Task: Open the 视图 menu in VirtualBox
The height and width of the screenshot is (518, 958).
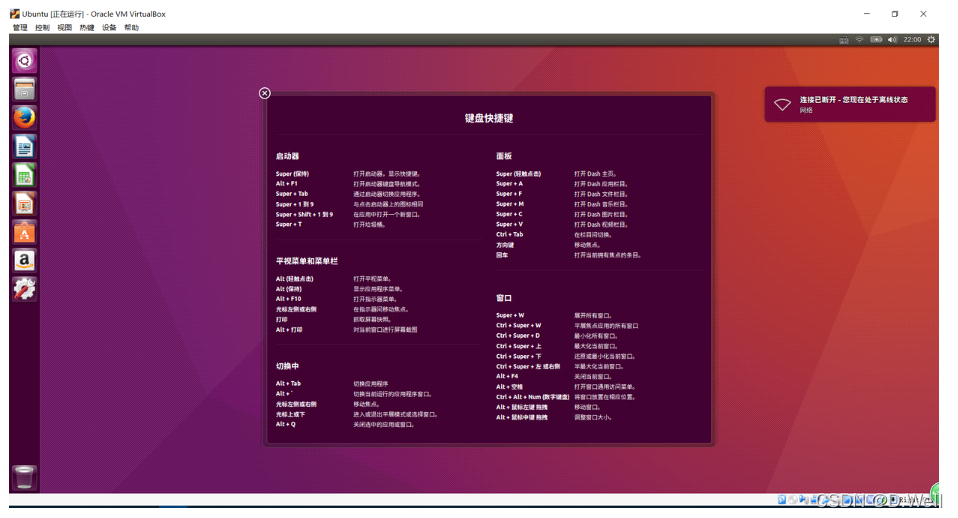Action: pos(65,27)
